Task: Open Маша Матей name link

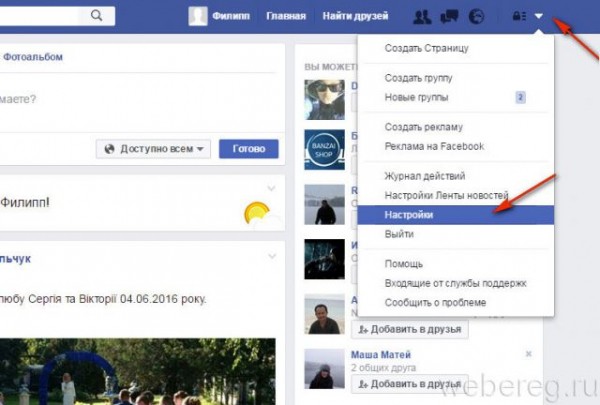Action: [381, 354]
